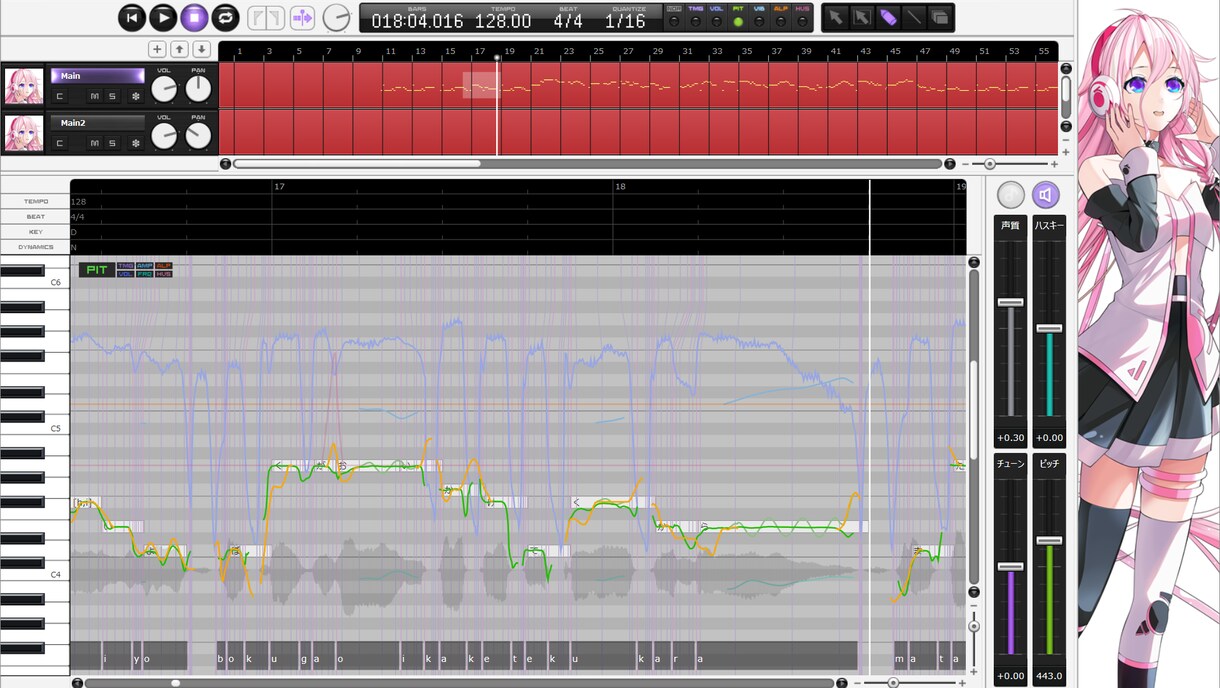Screen dimensions: 1220x688
Task: Start playback with the play button
Action: coord(163,17)
